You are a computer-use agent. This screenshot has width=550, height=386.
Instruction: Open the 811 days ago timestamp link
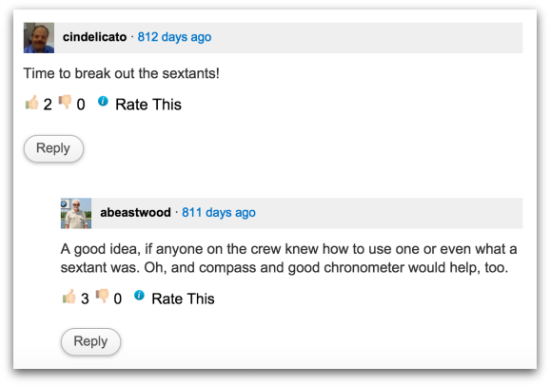coord(219,213)
